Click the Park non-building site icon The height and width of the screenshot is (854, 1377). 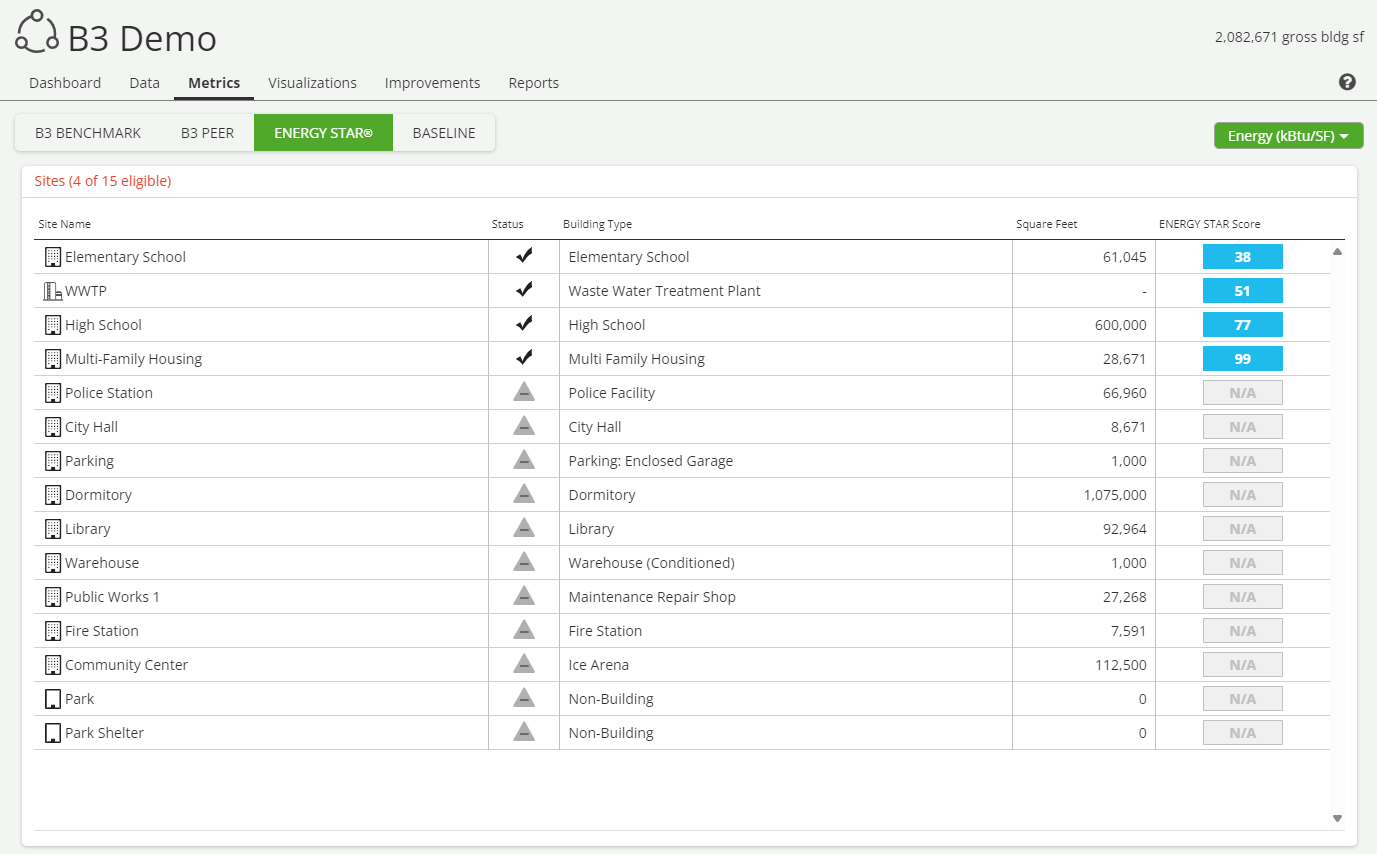(x=52, y=699)
